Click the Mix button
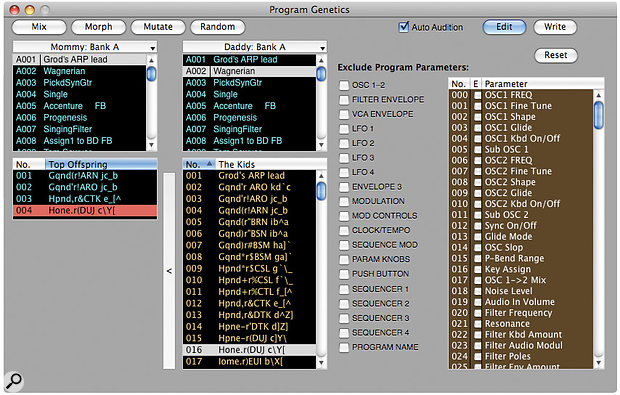The height and width of the screenshot is (395, 620). [x=39, y=27]
